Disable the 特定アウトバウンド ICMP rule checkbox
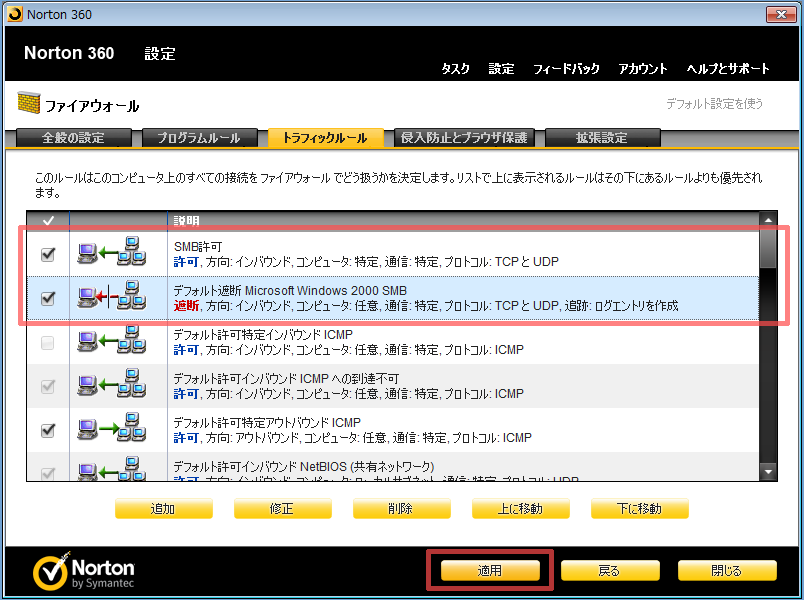This screenshot has height=600, width=804. (48, 430)
